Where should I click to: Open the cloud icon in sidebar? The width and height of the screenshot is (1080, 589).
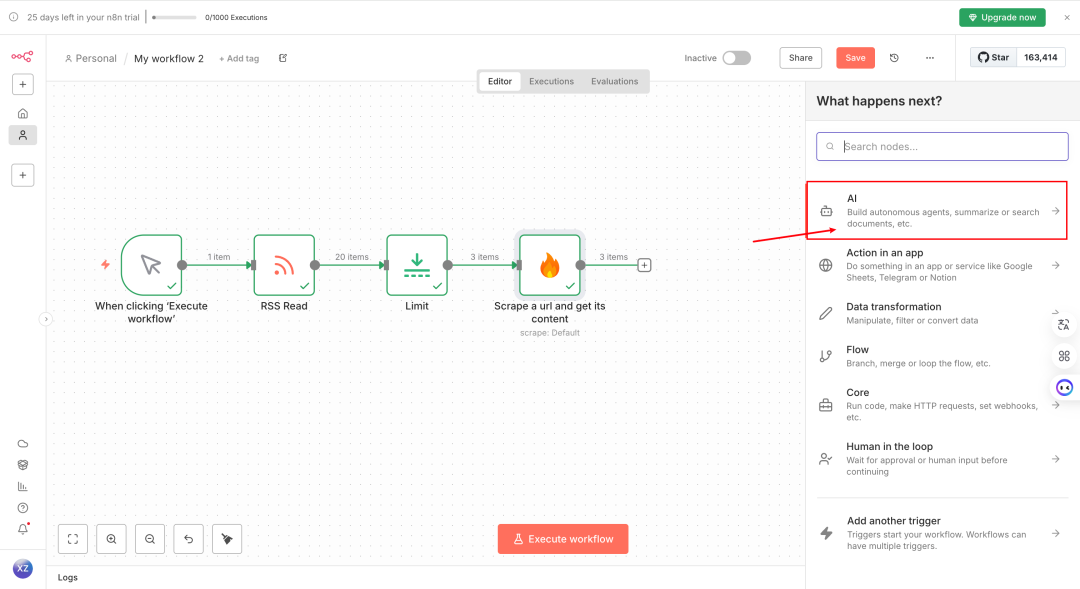(x=23, y=444)
